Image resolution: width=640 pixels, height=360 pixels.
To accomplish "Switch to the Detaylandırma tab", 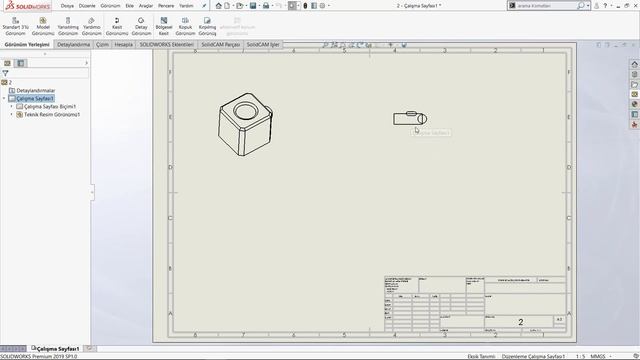I will pos(73,44).
